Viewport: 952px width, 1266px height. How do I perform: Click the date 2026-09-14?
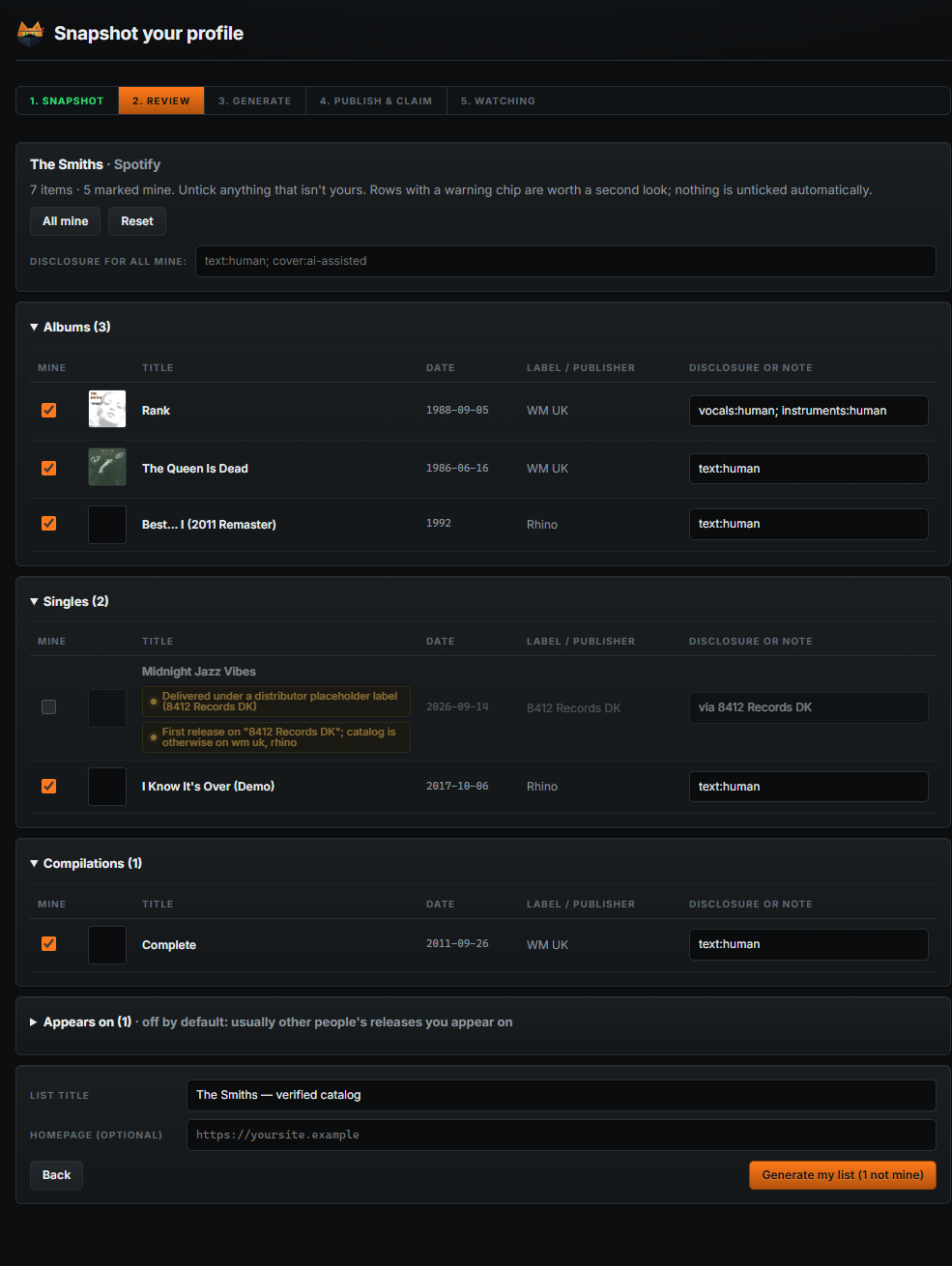(x=457, y=707)
